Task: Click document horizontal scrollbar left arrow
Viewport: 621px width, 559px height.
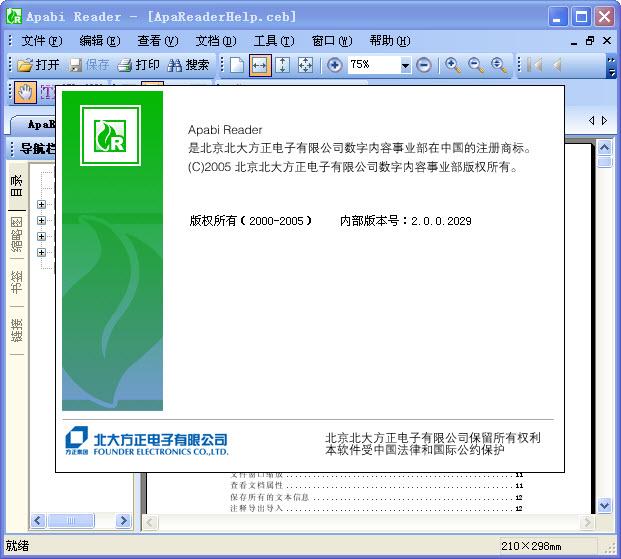Action: pyautogui.click(x=150, y=523)
